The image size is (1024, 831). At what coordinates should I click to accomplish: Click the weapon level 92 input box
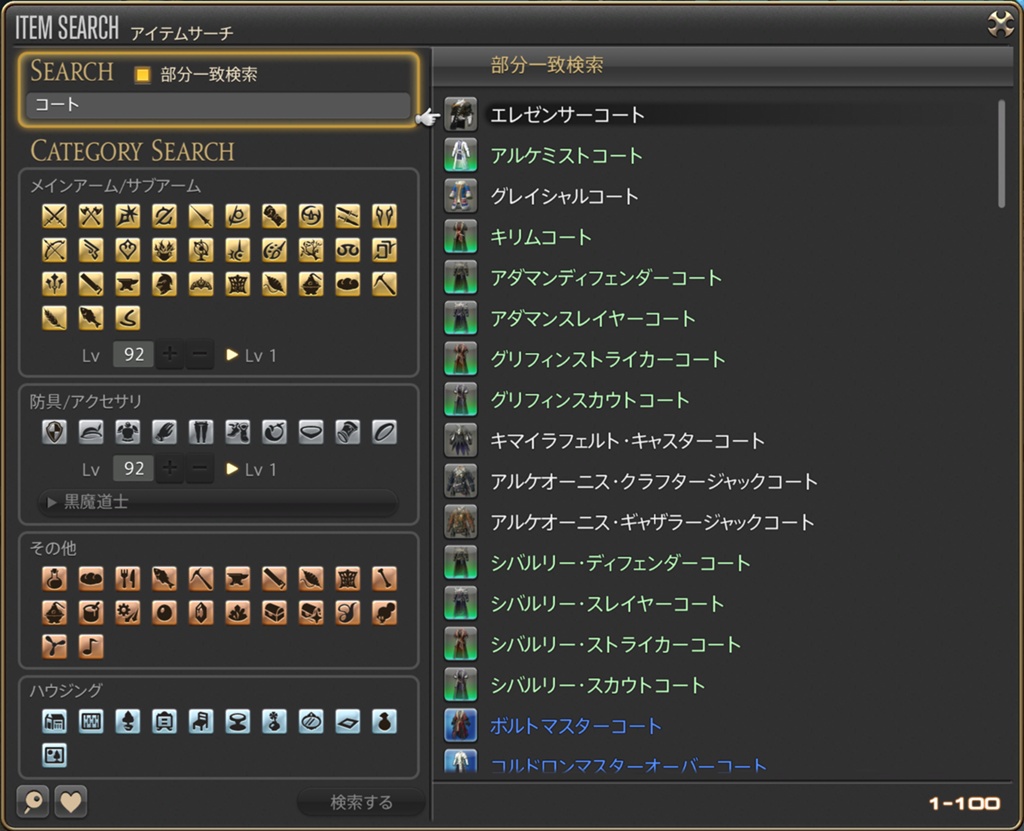(x=133, y=355)
